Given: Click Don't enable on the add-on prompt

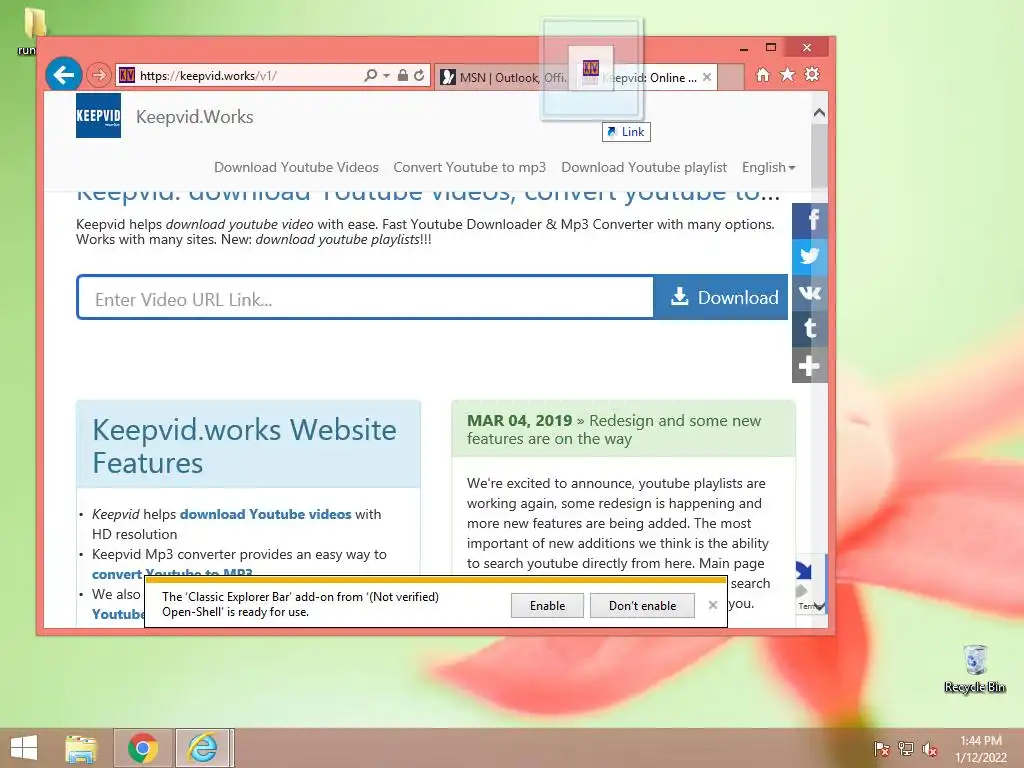Looking at the screenshot, I should point(642,605).
